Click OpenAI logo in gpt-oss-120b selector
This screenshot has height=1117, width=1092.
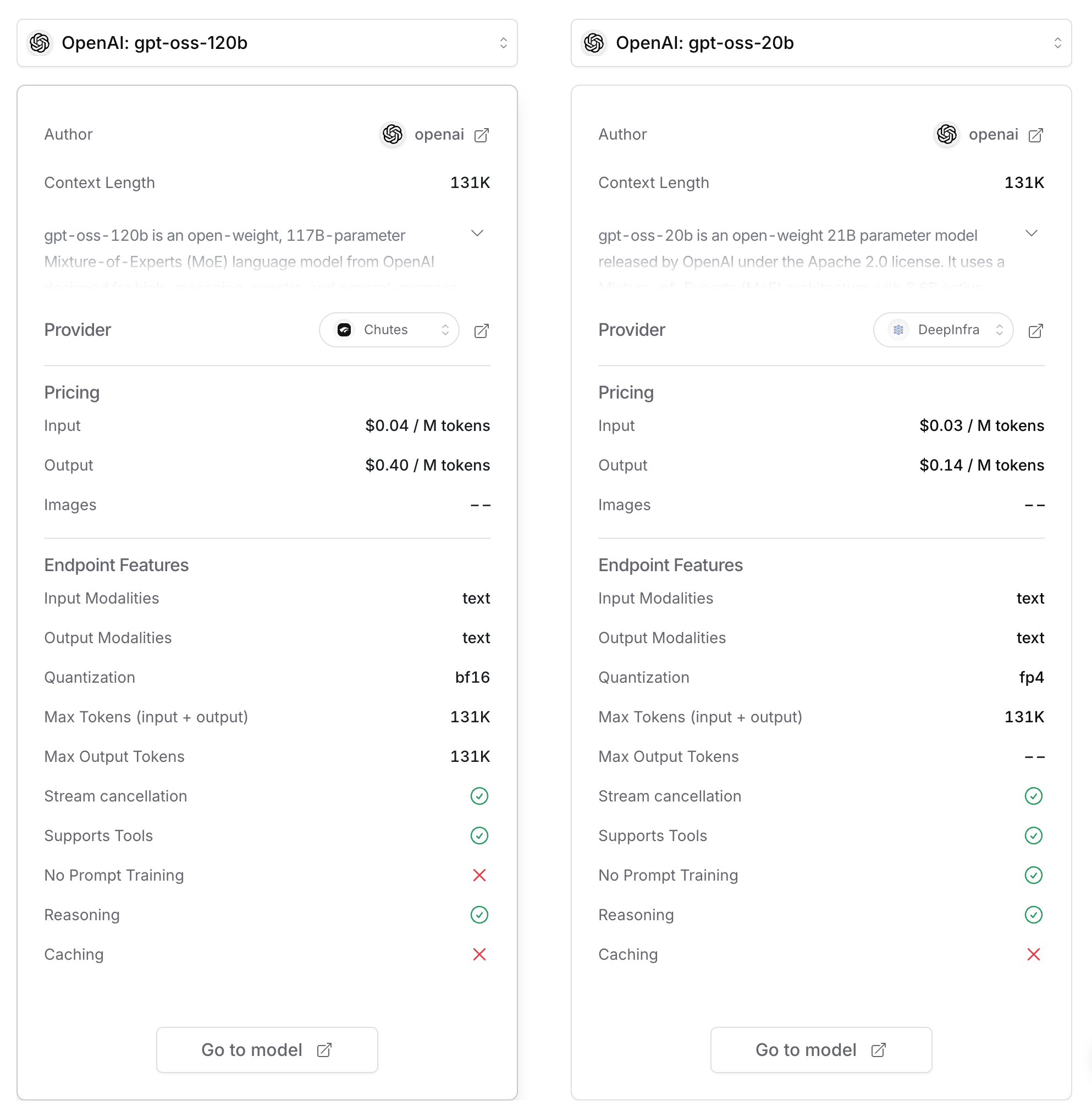pos(40,43)
